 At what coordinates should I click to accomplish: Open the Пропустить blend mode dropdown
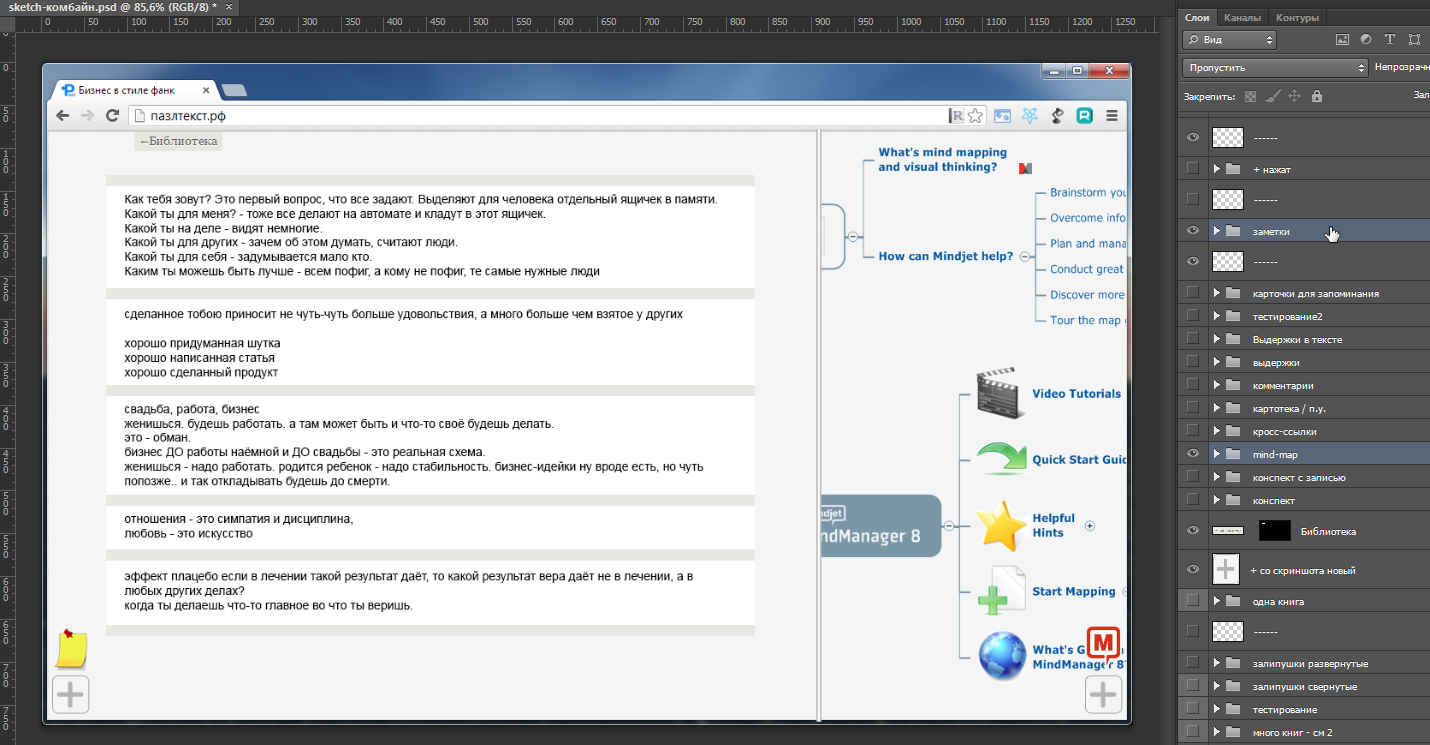pyautogui.click(x=1274, y=68)
